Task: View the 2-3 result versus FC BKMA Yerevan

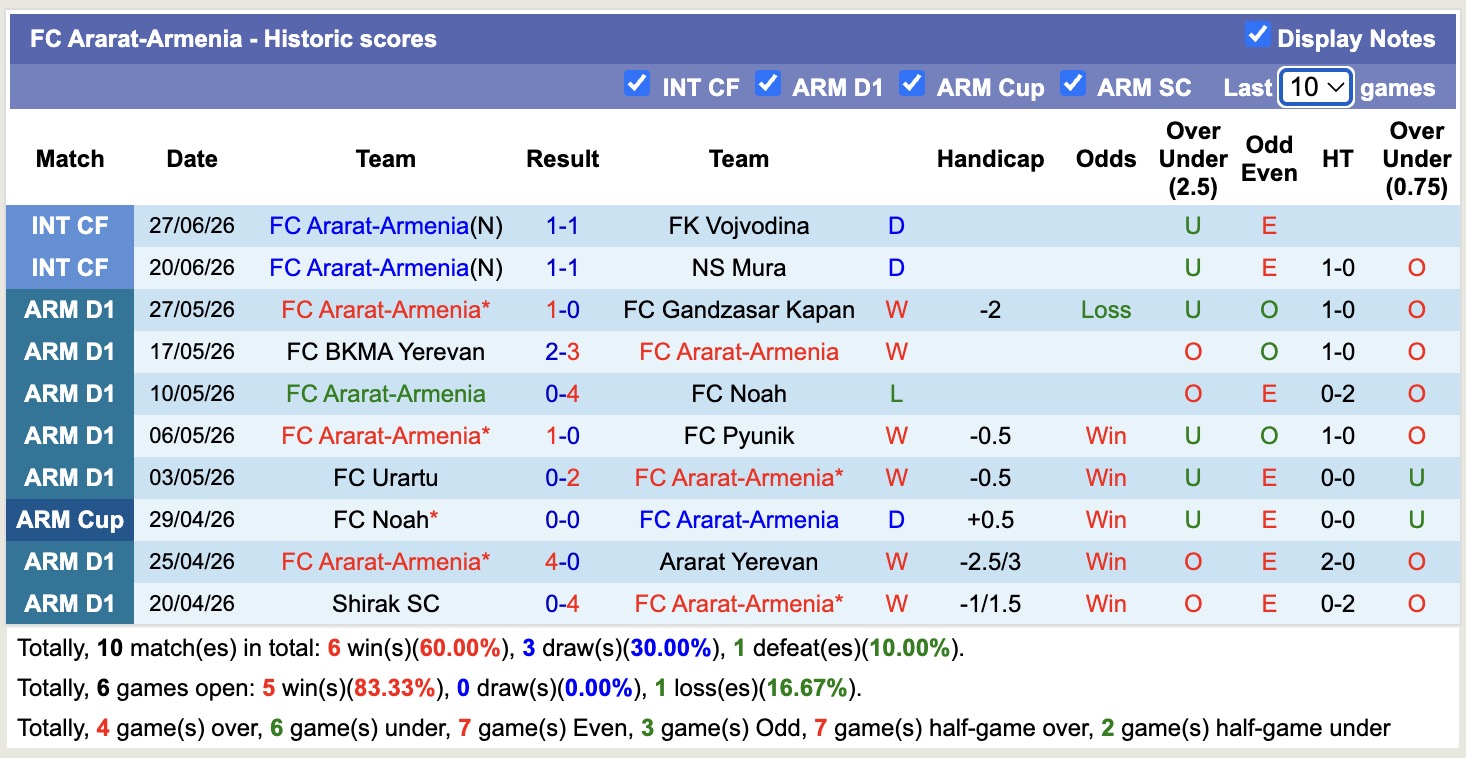Action: (x=563, y=352)
